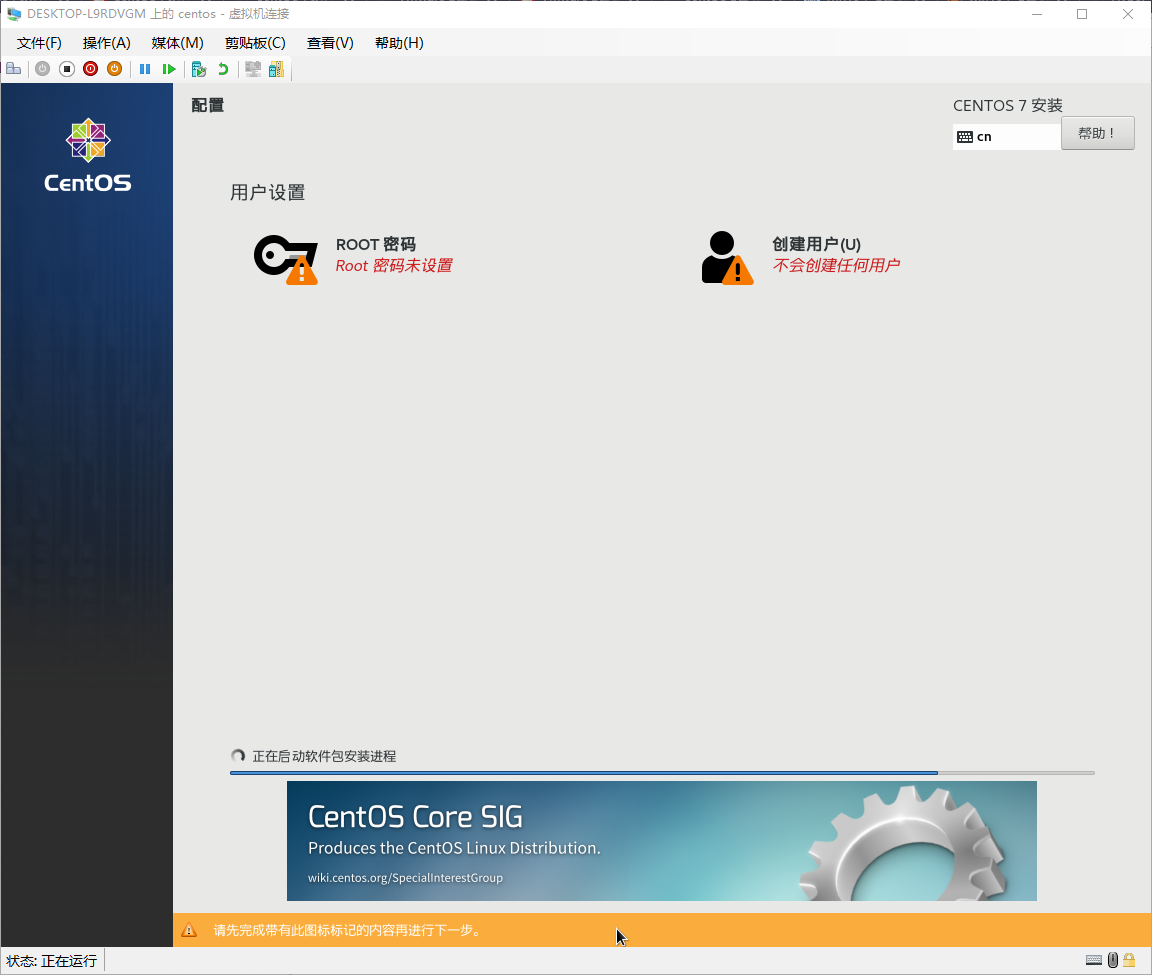This screenshot has height=975, width=1152.
Task: Send Ctrl+Alt+Del via toolbar icon
Action: 13,69
